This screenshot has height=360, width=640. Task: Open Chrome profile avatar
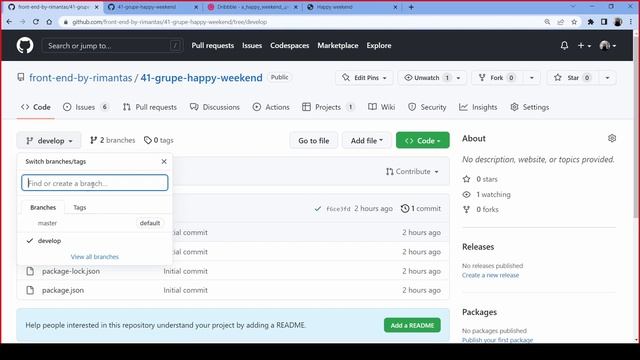tap(618, 22)
